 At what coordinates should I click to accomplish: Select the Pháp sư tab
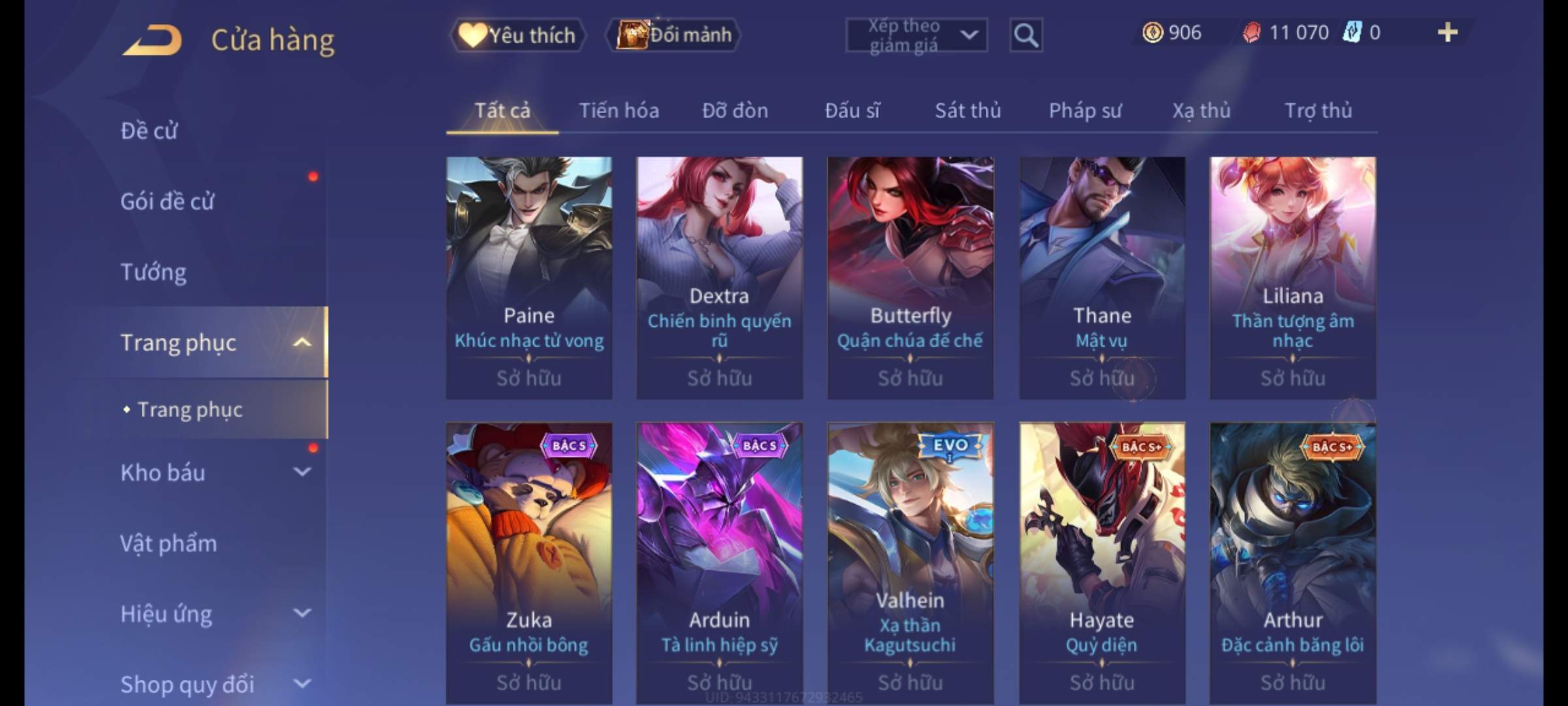(1085, 110)
